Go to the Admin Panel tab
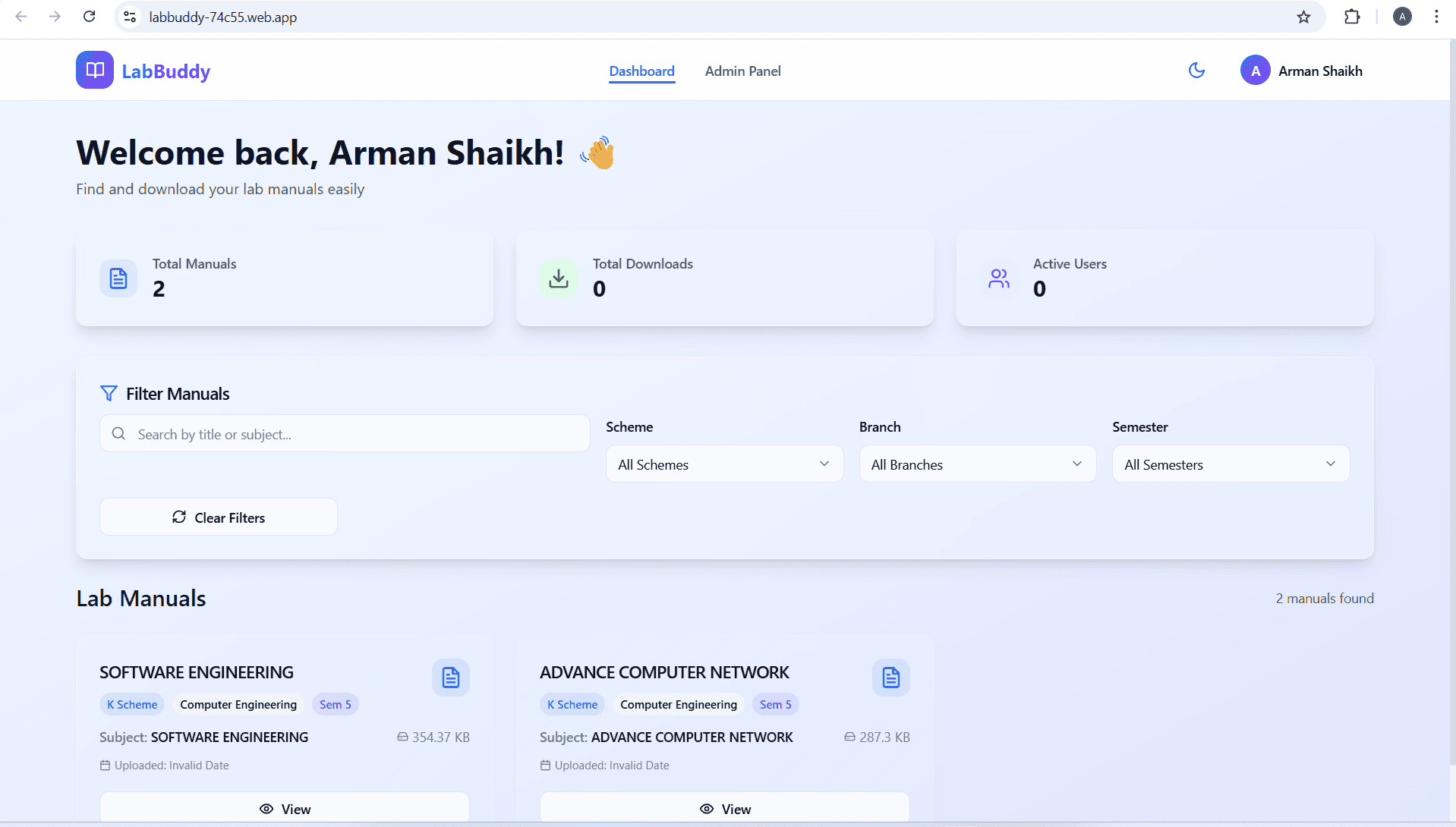 point(742,71)
